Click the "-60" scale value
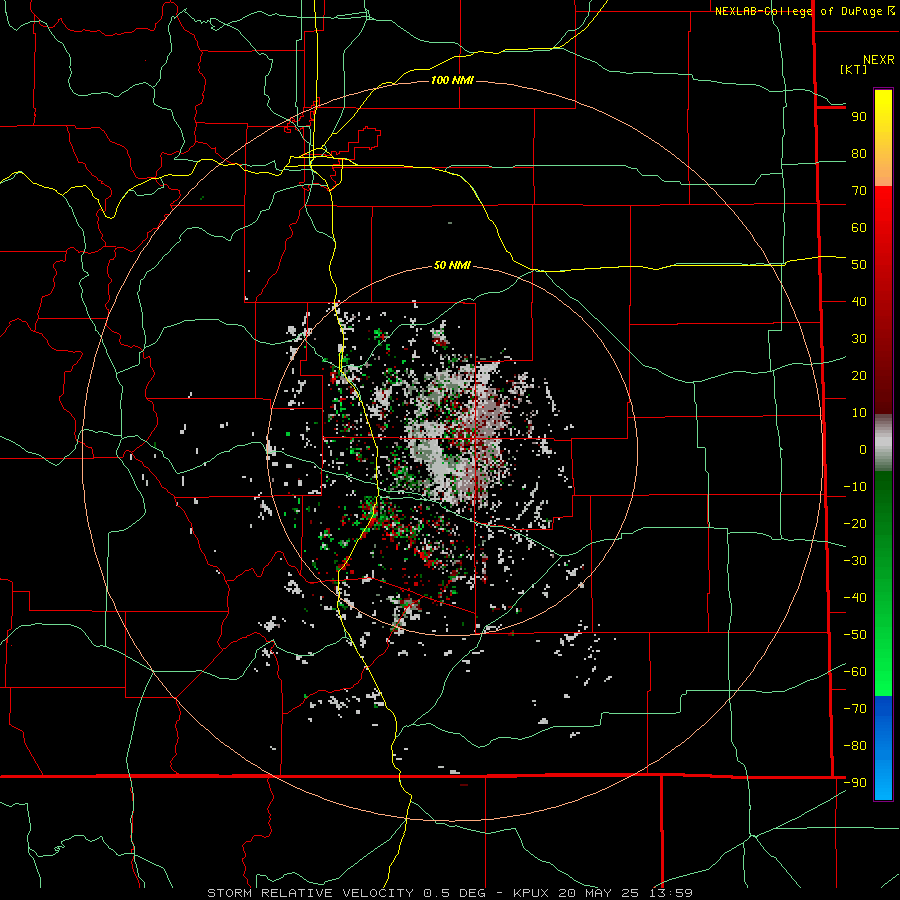The width and height of the screenshot is (900, 900). point(855,672)
